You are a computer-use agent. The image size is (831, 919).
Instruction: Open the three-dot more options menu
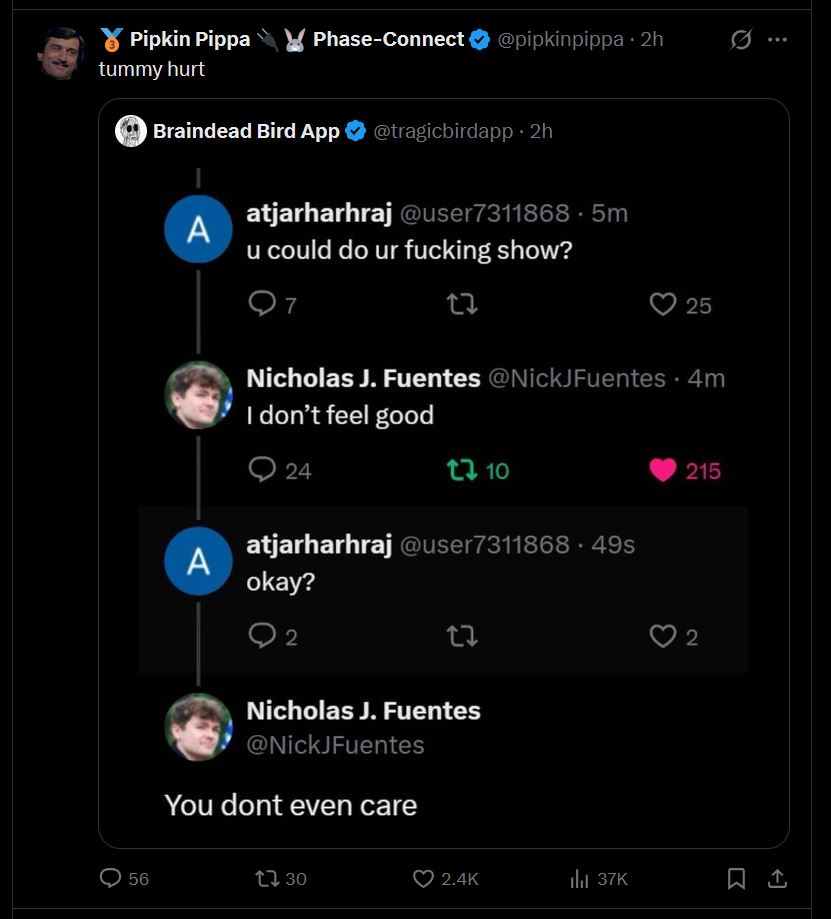pyautogui.click(x=777, y=40)
